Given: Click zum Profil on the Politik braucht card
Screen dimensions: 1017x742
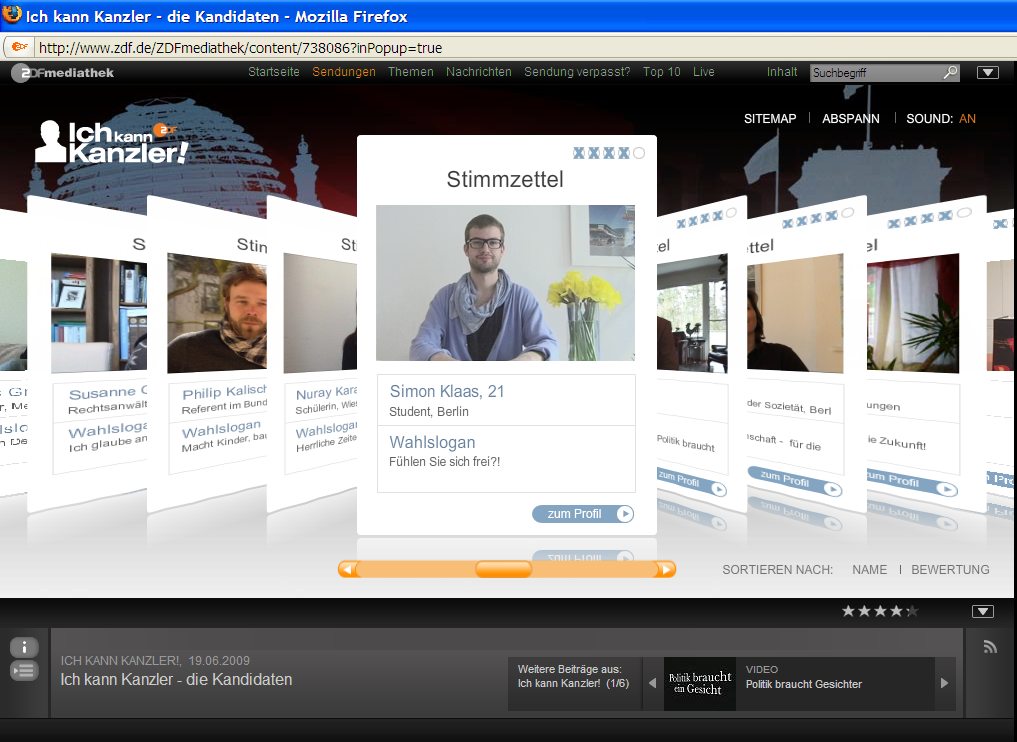Looking at the screenshot, I should click(x=691, y=483).
